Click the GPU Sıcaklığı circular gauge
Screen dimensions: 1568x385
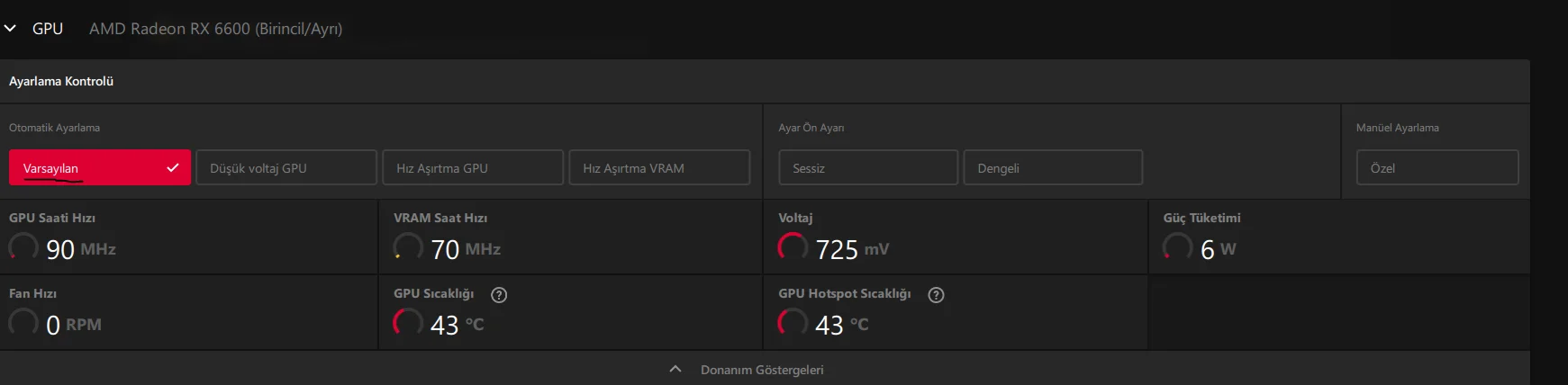[x=408, y=322]
